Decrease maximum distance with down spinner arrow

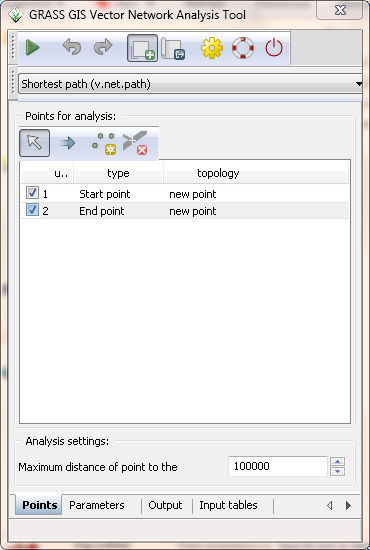(x=337, y=471)
